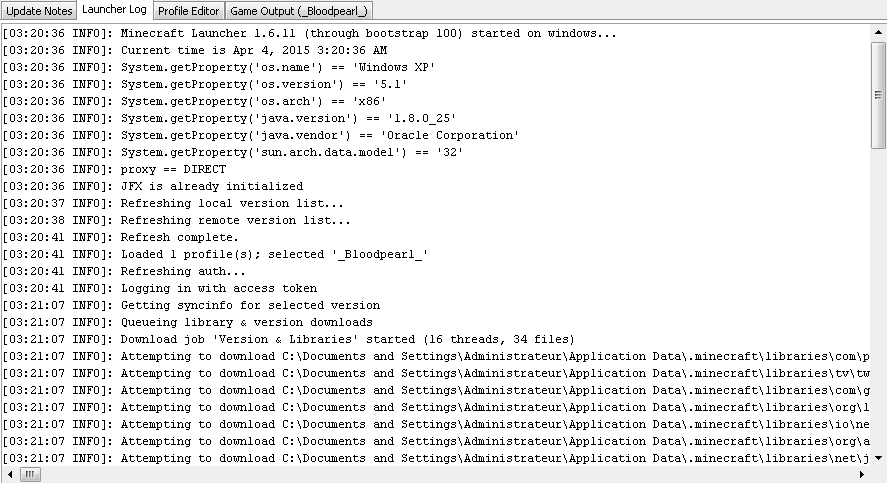Click the java.version '1.8.0_25' log line

(x=229, y=118)
